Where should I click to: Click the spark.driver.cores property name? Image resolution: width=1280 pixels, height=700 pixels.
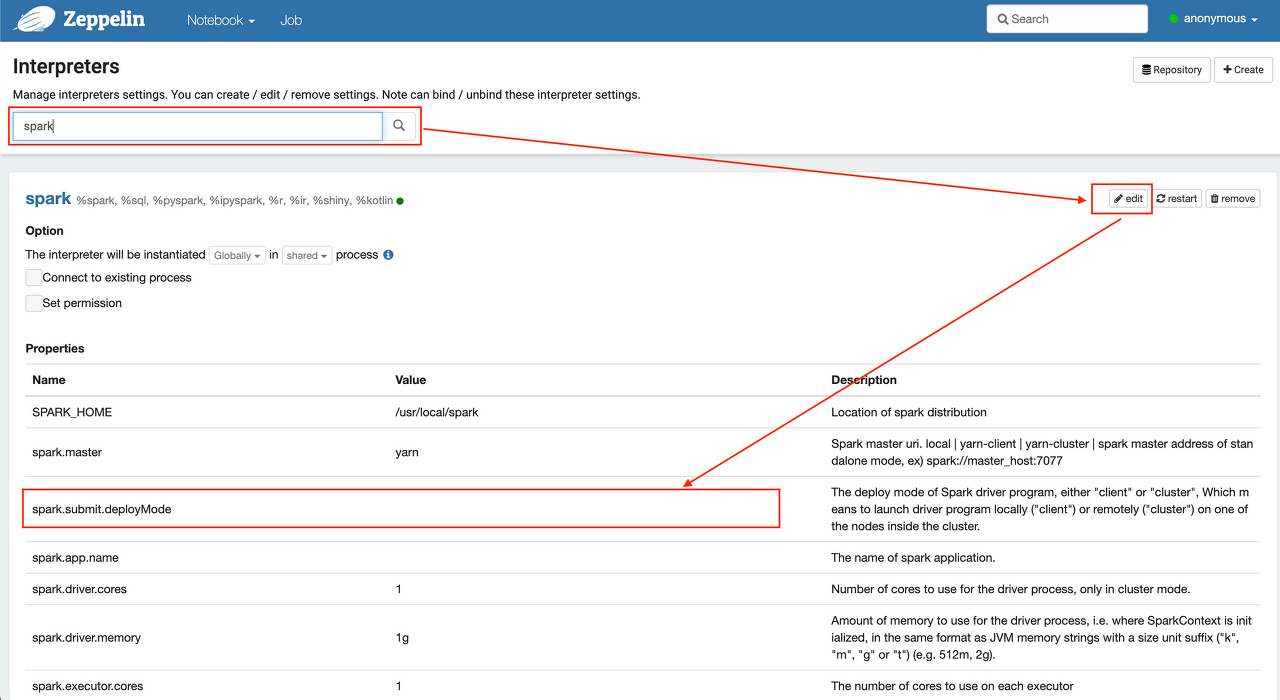click(x=79, y=589)
